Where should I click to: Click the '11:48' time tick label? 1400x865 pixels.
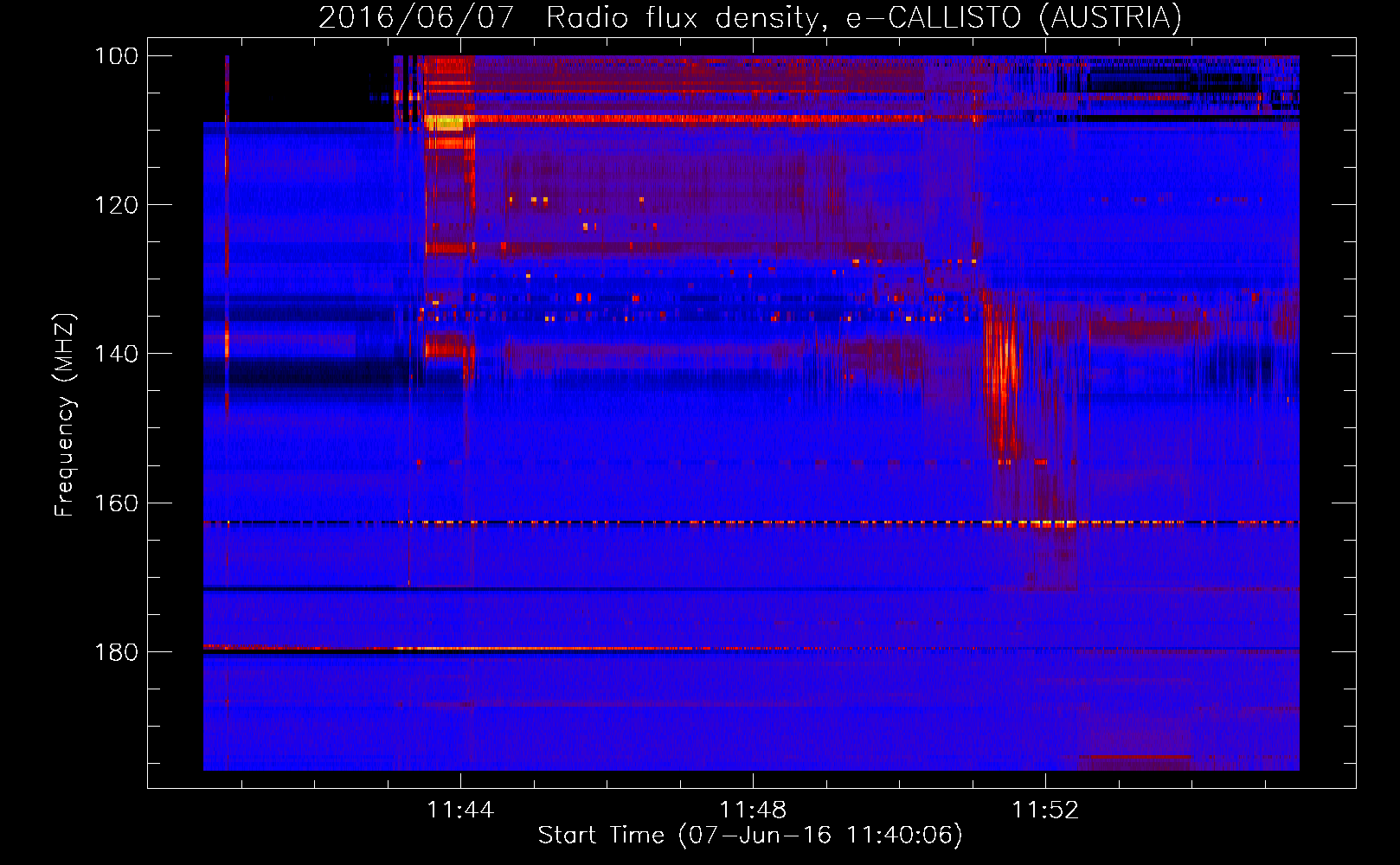pyautogui.click(x=753, y=810)
